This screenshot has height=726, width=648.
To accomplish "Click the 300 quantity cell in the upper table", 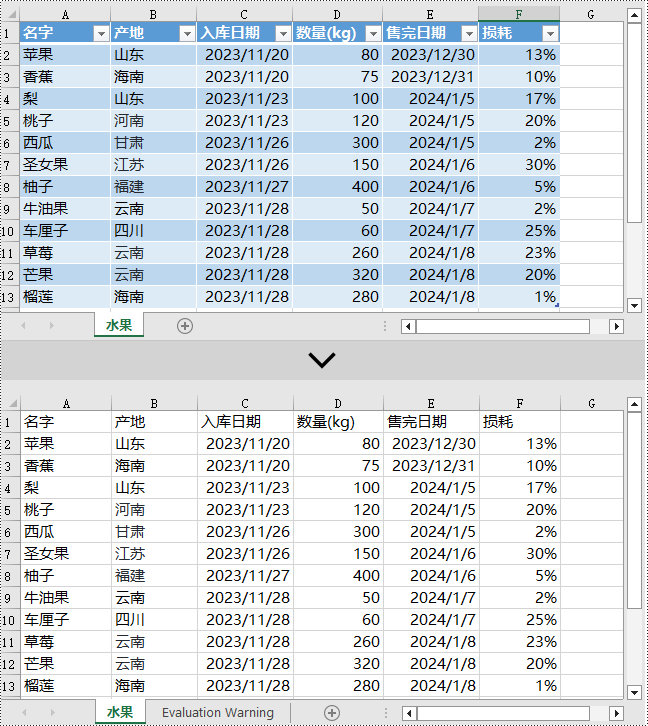I will 337,143.
